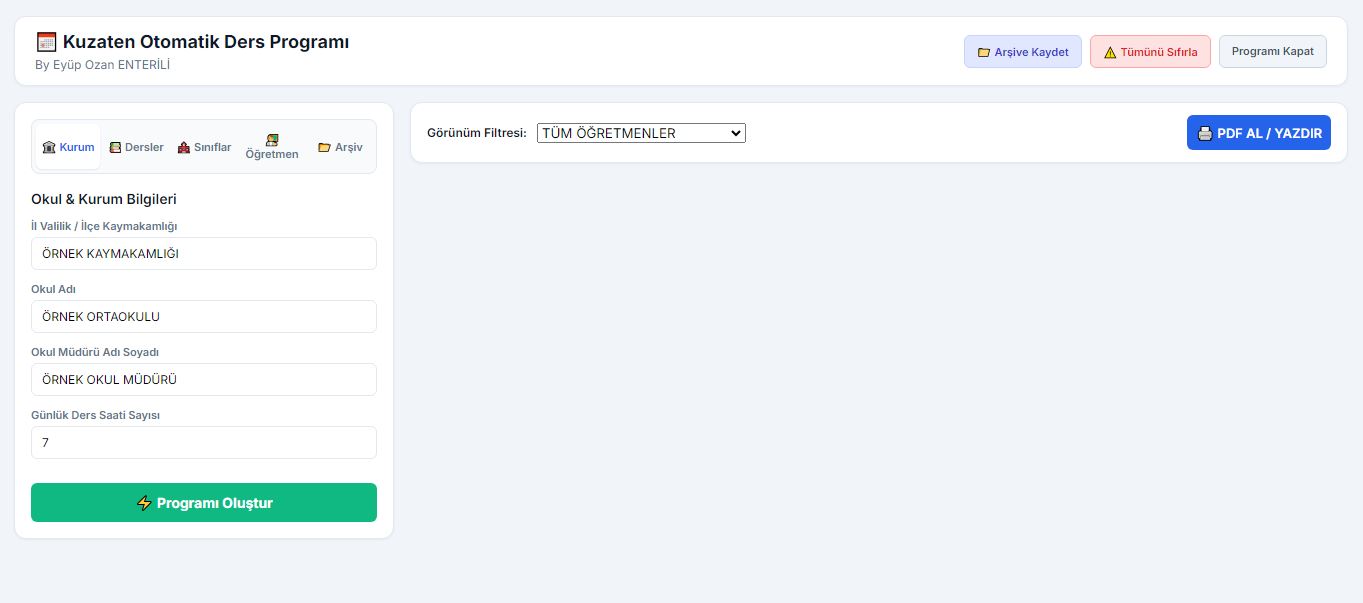The width and height of the screenshot is (1363, 603).
Task: Click the 'Okul Adı' label text
Action: coord(54,289)
